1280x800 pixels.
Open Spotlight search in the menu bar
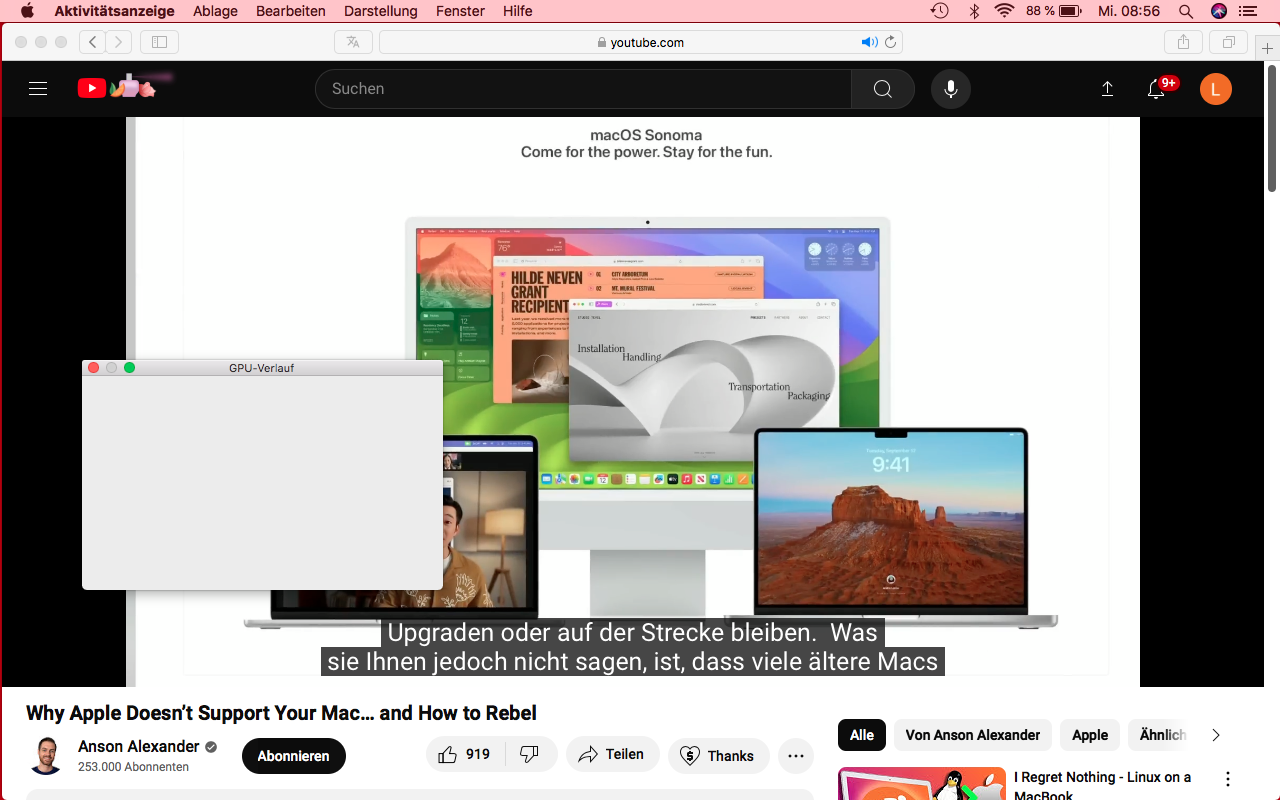[1186, 11]
